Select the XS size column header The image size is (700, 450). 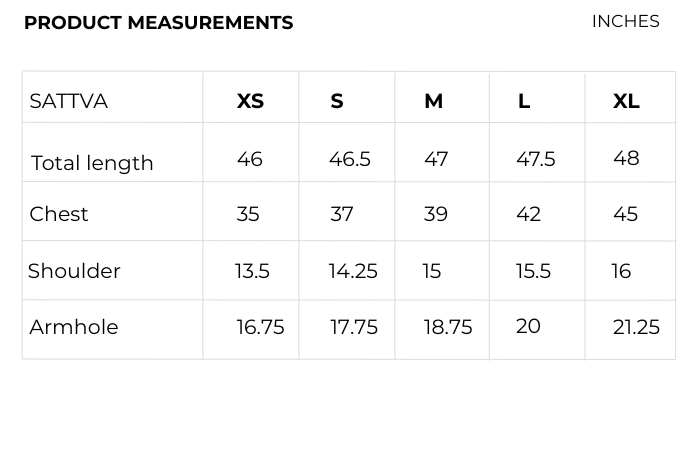point(250,101)
